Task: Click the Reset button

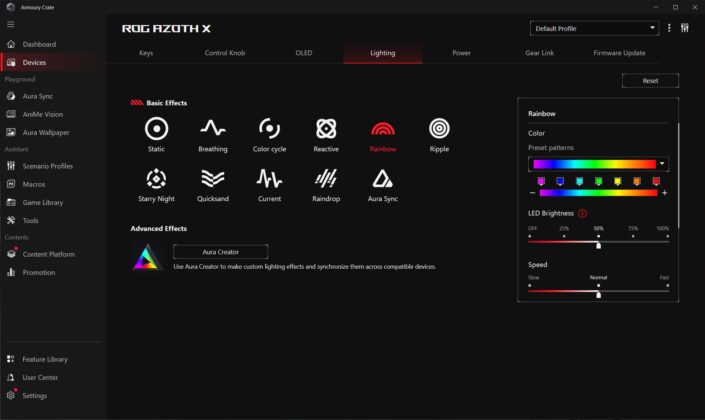Action: click(650, 81)
